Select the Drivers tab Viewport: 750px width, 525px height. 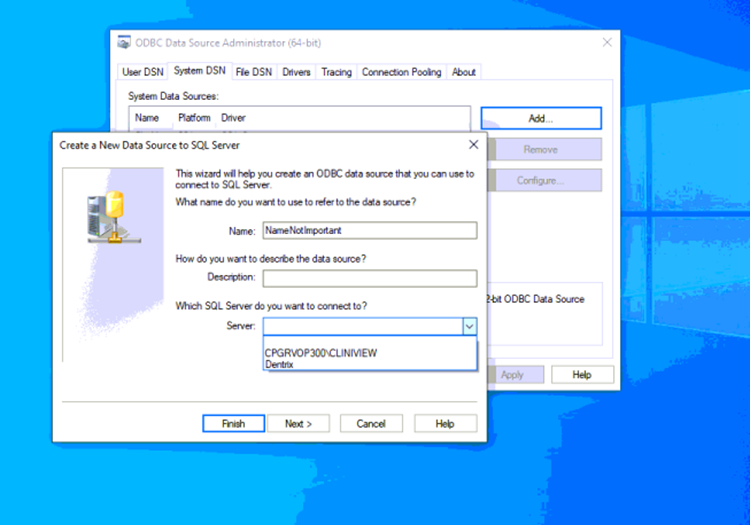pos(296,72)
